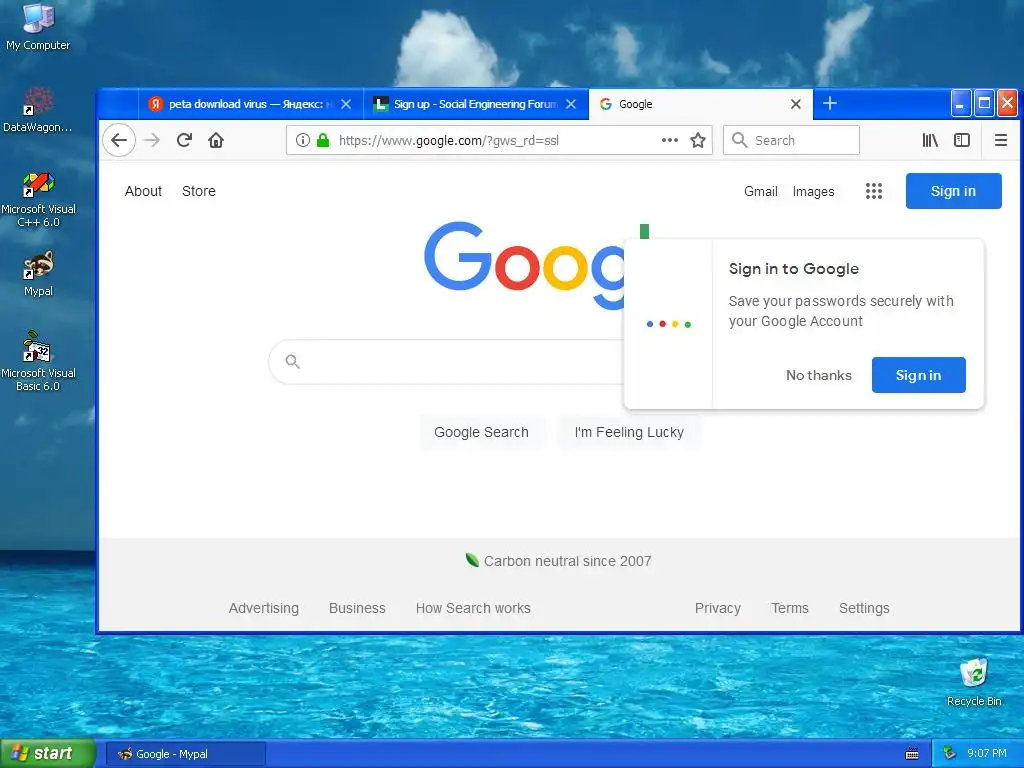Open page actions three-dot menu in URL bar
The height and width of the screenshot is (768, 1024).
click(x=669, y=140)
